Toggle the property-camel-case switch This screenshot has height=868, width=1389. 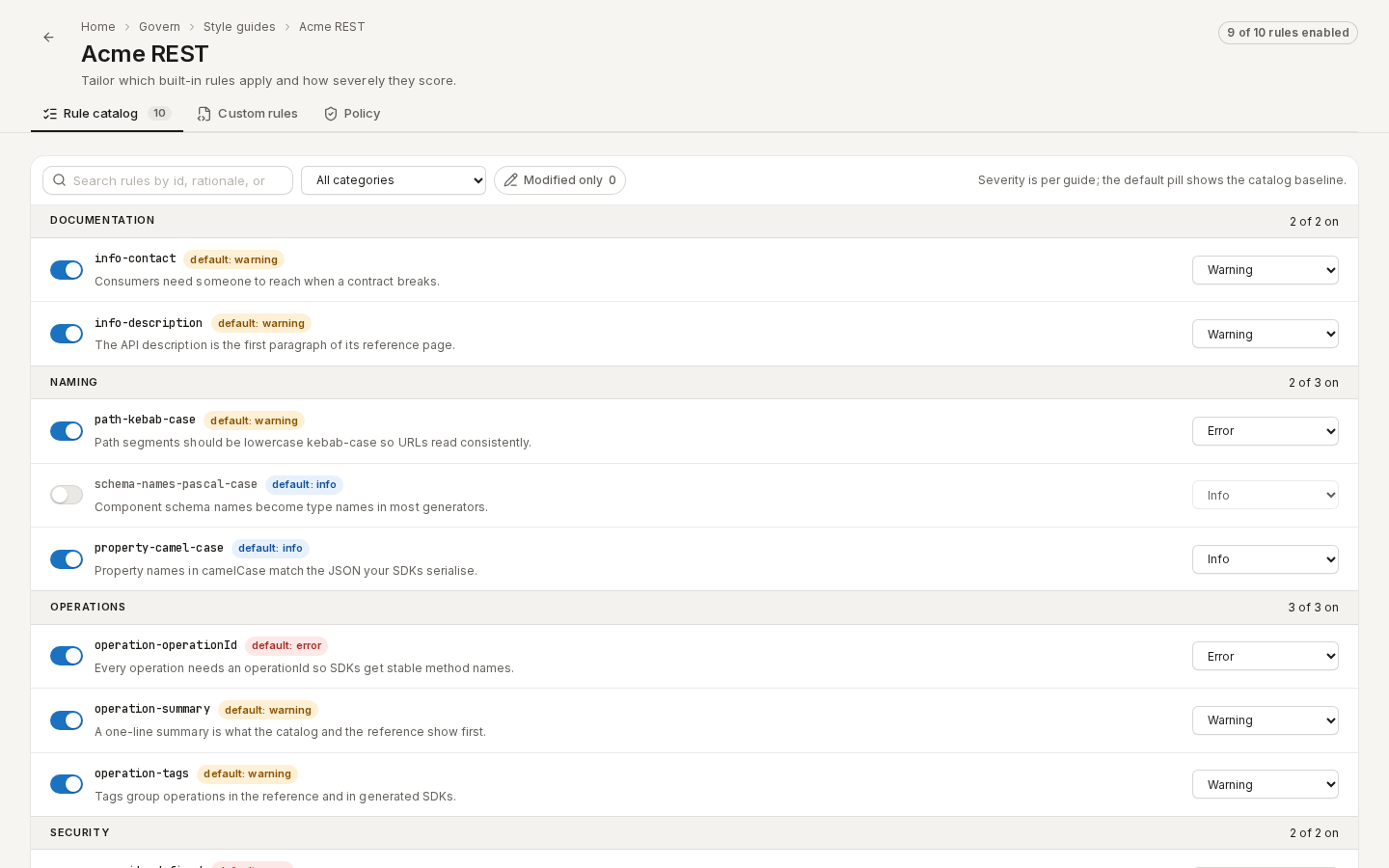tap(67, 559)
